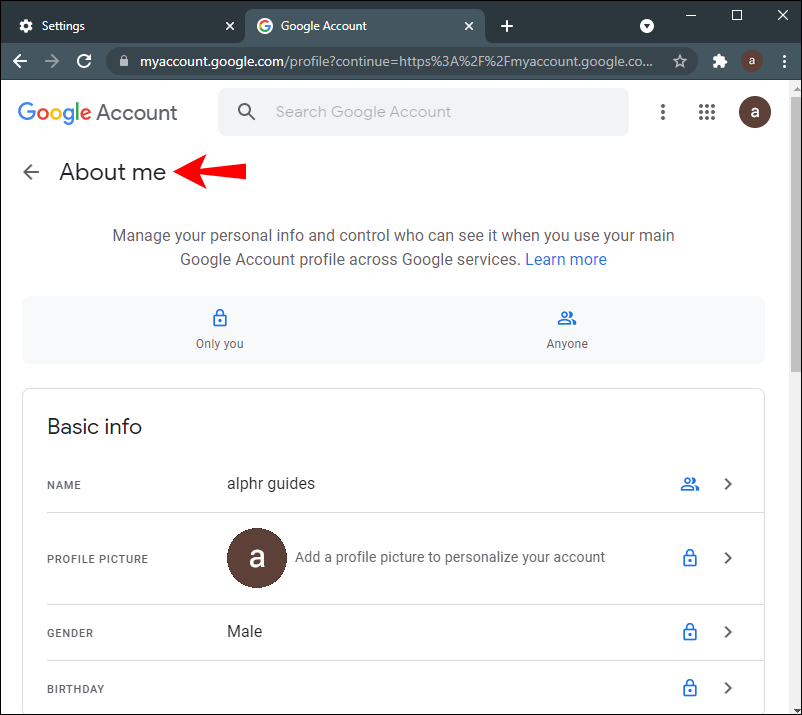Click the people visibility icon for Name
802x715 pixels.
pos(689,484)
